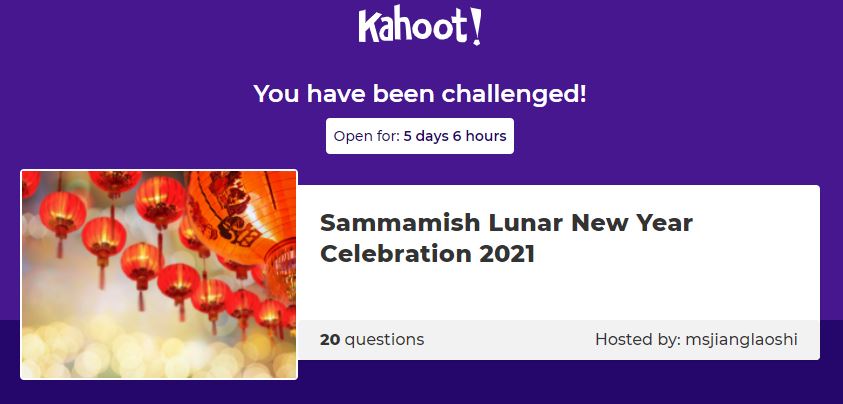
Task: Click the Kahoot! logo at top
Action: (x=420, y=26)
